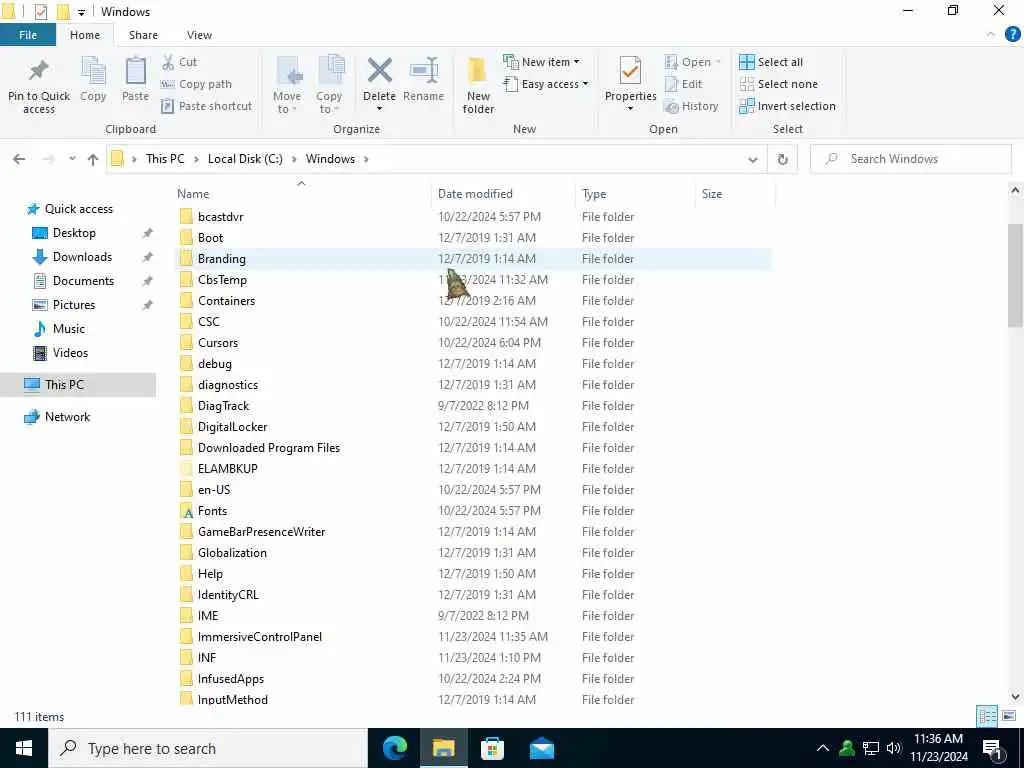Viewport: 1024px width, 768px height.
Task: Open the notification center icon
Action: point(992,749)
